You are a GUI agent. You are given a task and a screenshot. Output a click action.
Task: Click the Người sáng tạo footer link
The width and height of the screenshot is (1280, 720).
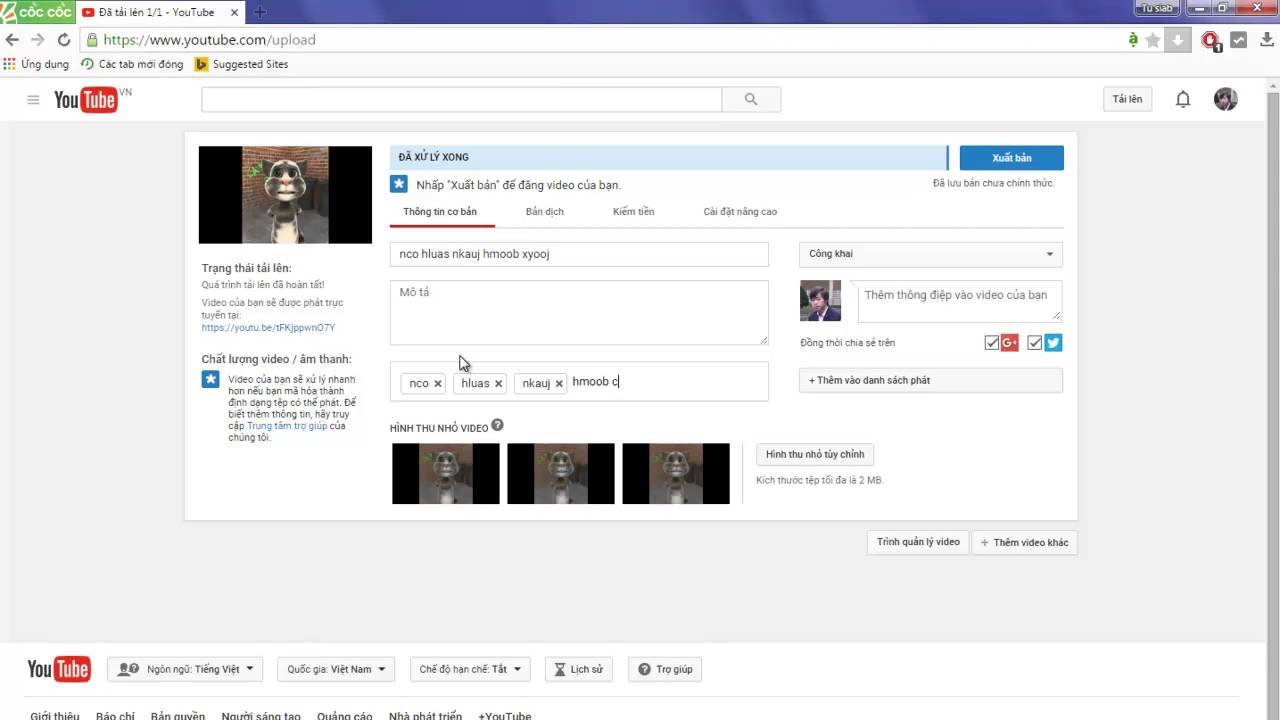261,716
